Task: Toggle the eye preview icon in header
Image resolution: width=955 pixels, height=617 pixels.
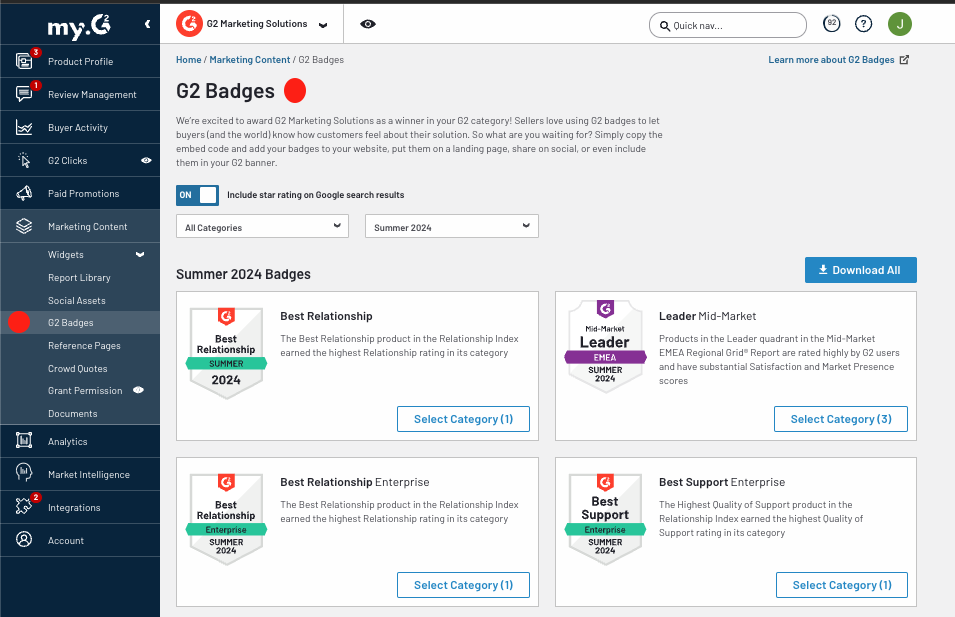Action: 368,24
